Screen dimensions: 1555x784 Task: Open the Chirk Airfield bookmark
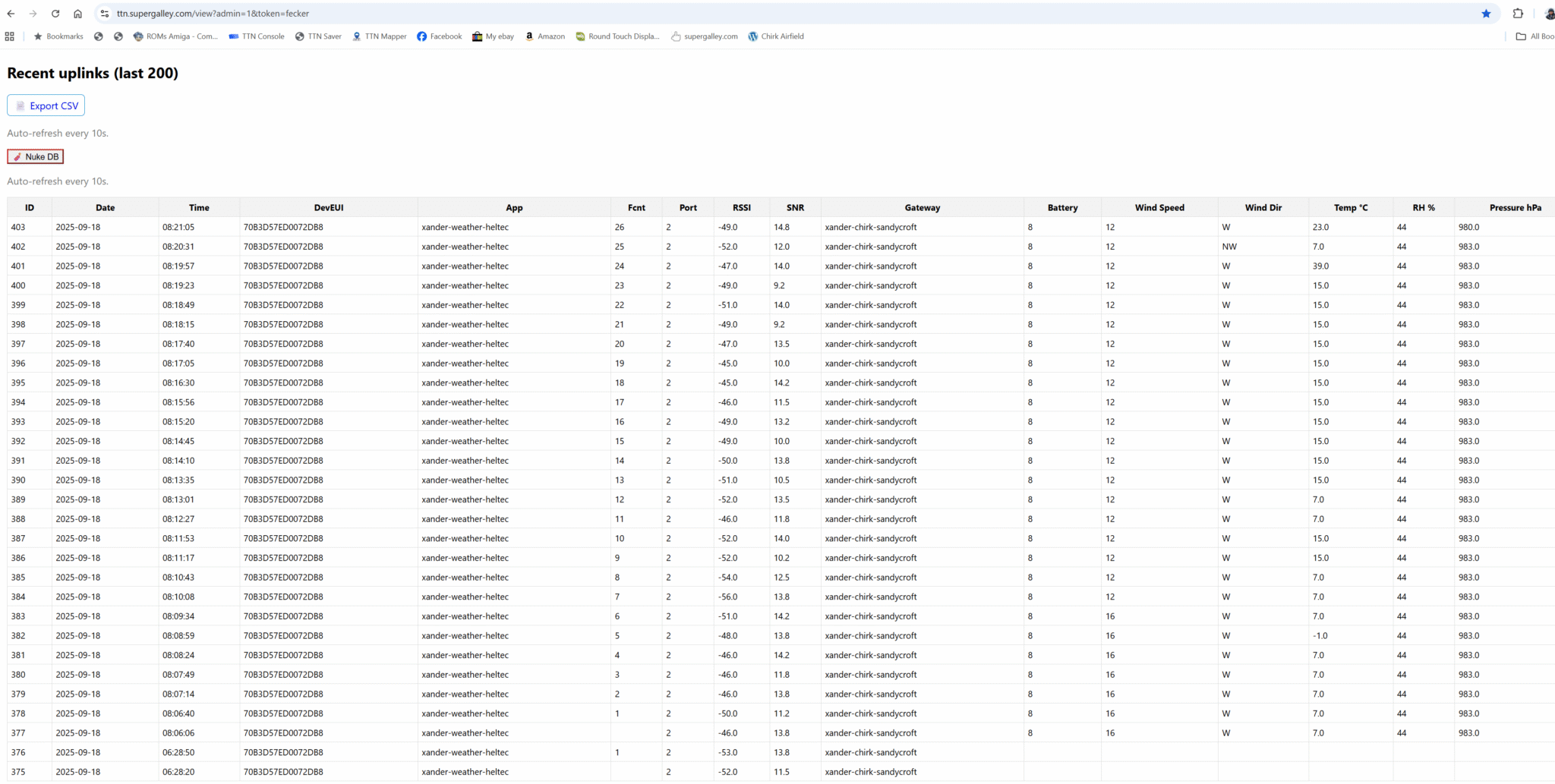[775, 36]
